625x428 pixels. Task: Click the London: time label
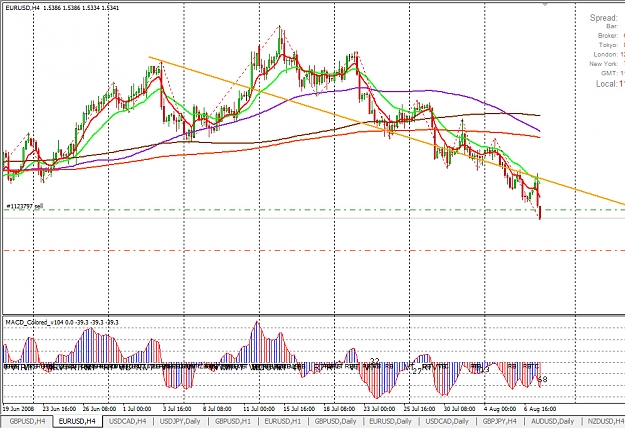606,54
